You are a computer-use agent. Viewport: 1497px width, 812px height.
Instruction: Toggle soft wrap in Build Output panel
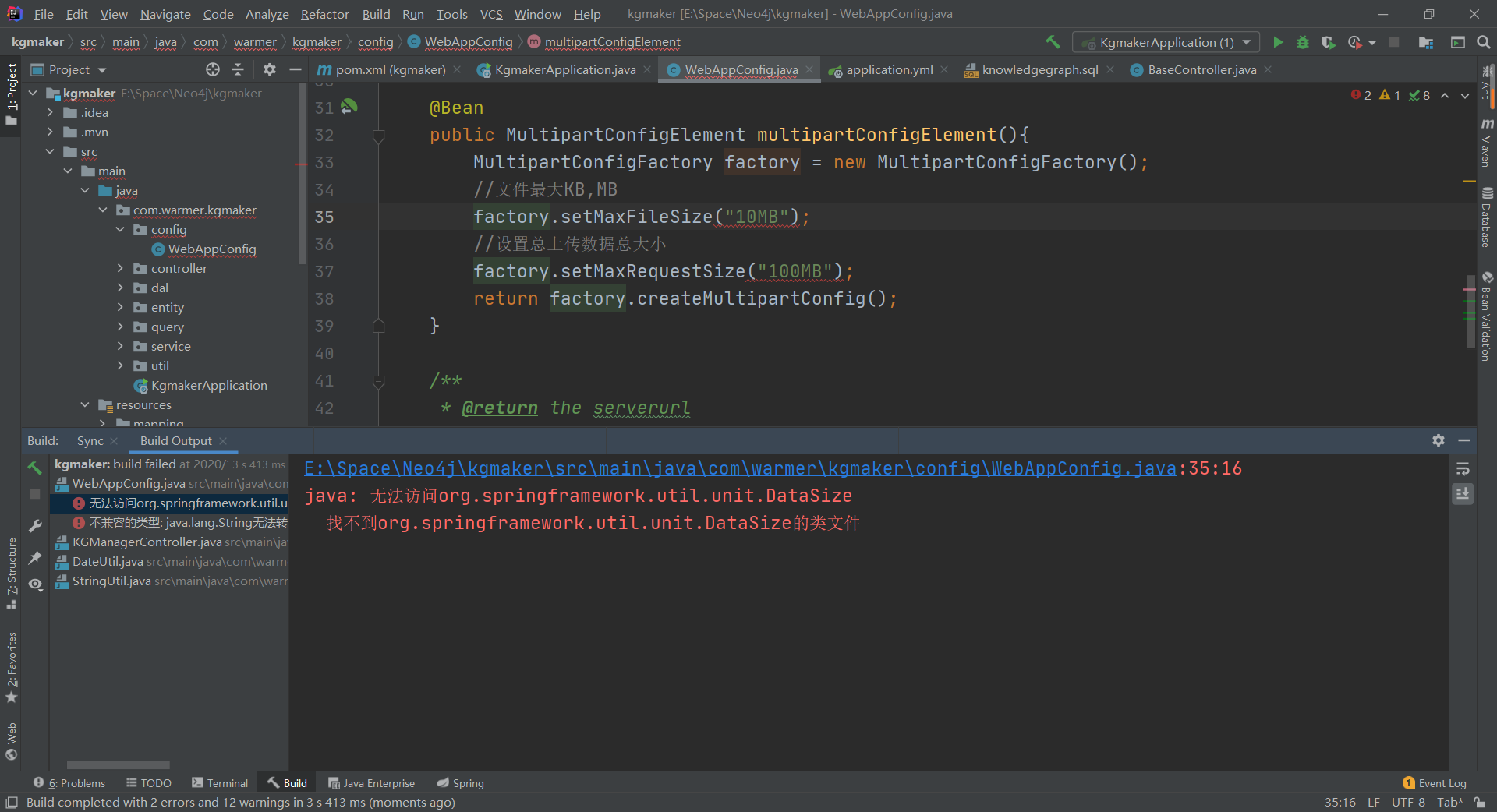pyautogui.click(x=1463, y=469)
